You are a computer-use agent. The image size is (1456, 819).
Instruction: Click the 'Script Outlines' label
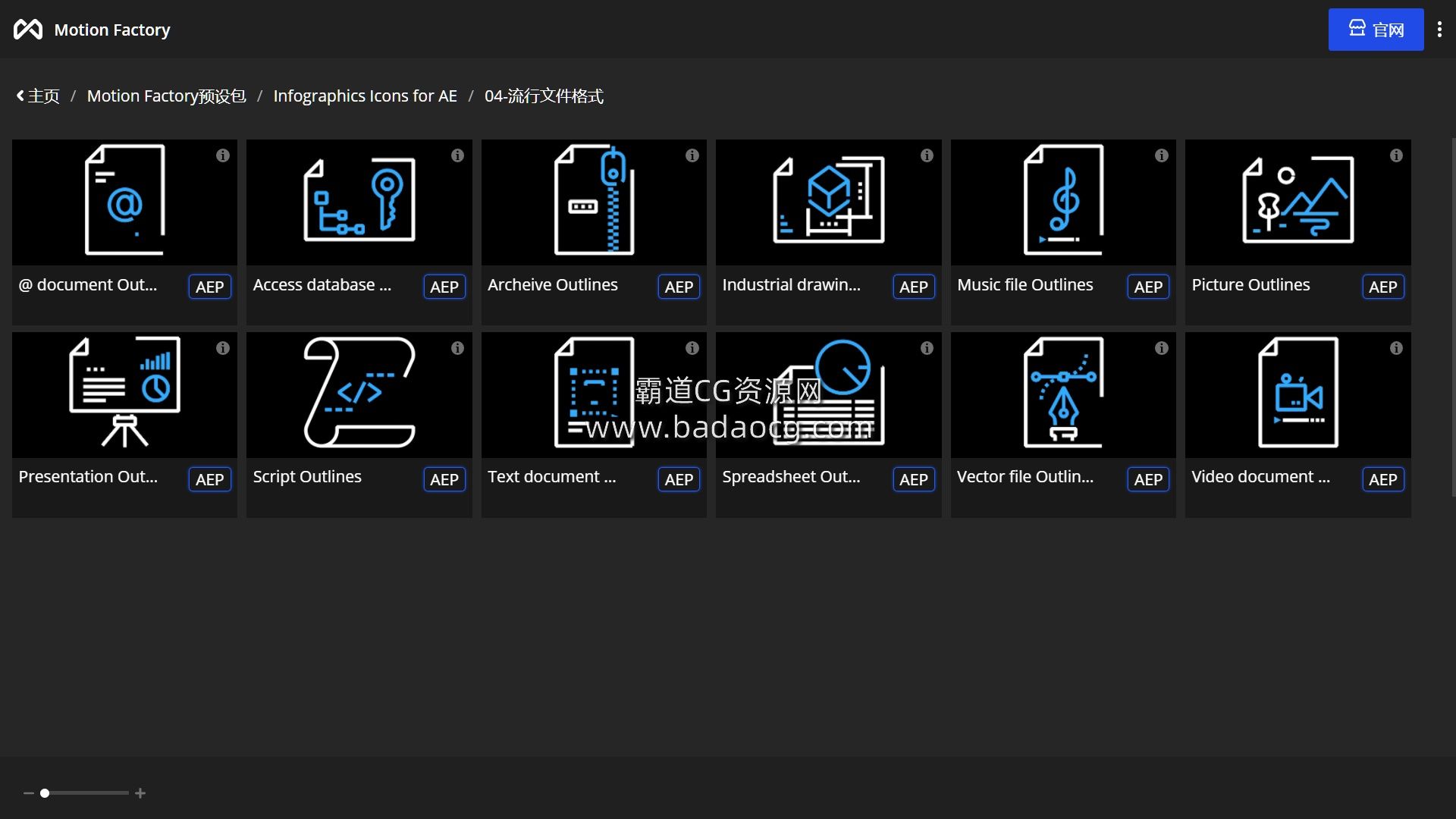pos(307,477)
